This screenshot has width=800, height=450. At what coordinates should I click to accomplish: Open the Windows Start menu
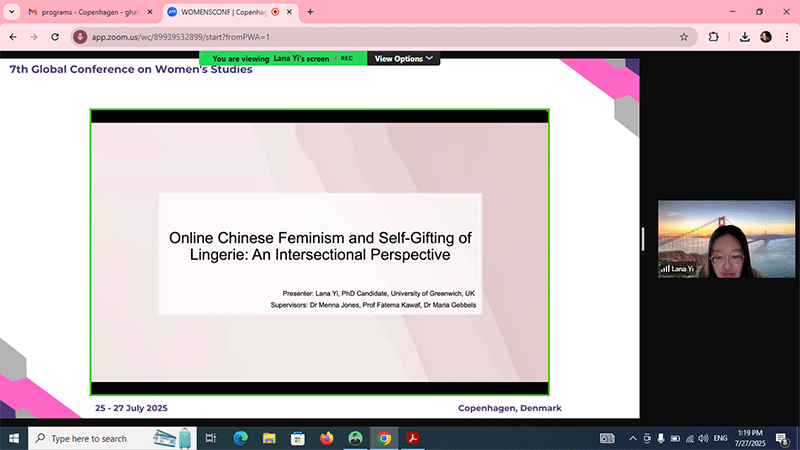click(13, 438)
